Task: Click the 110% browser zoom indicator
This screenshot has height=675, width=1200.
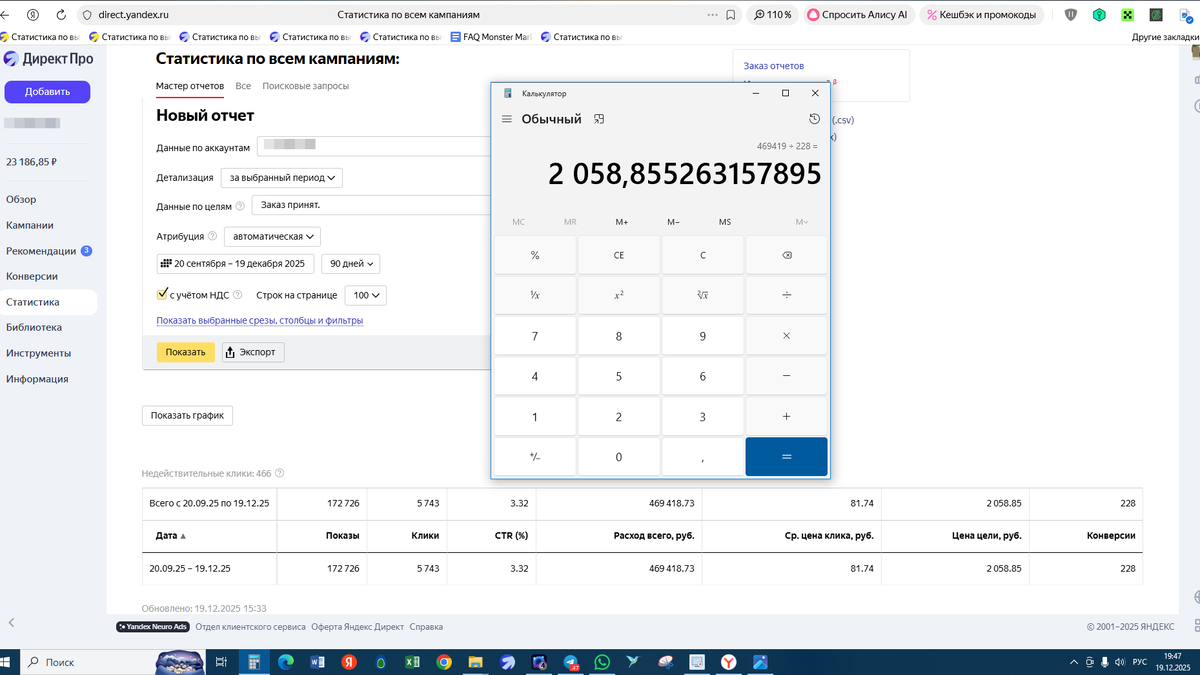Action: click(x=772, y=15)
